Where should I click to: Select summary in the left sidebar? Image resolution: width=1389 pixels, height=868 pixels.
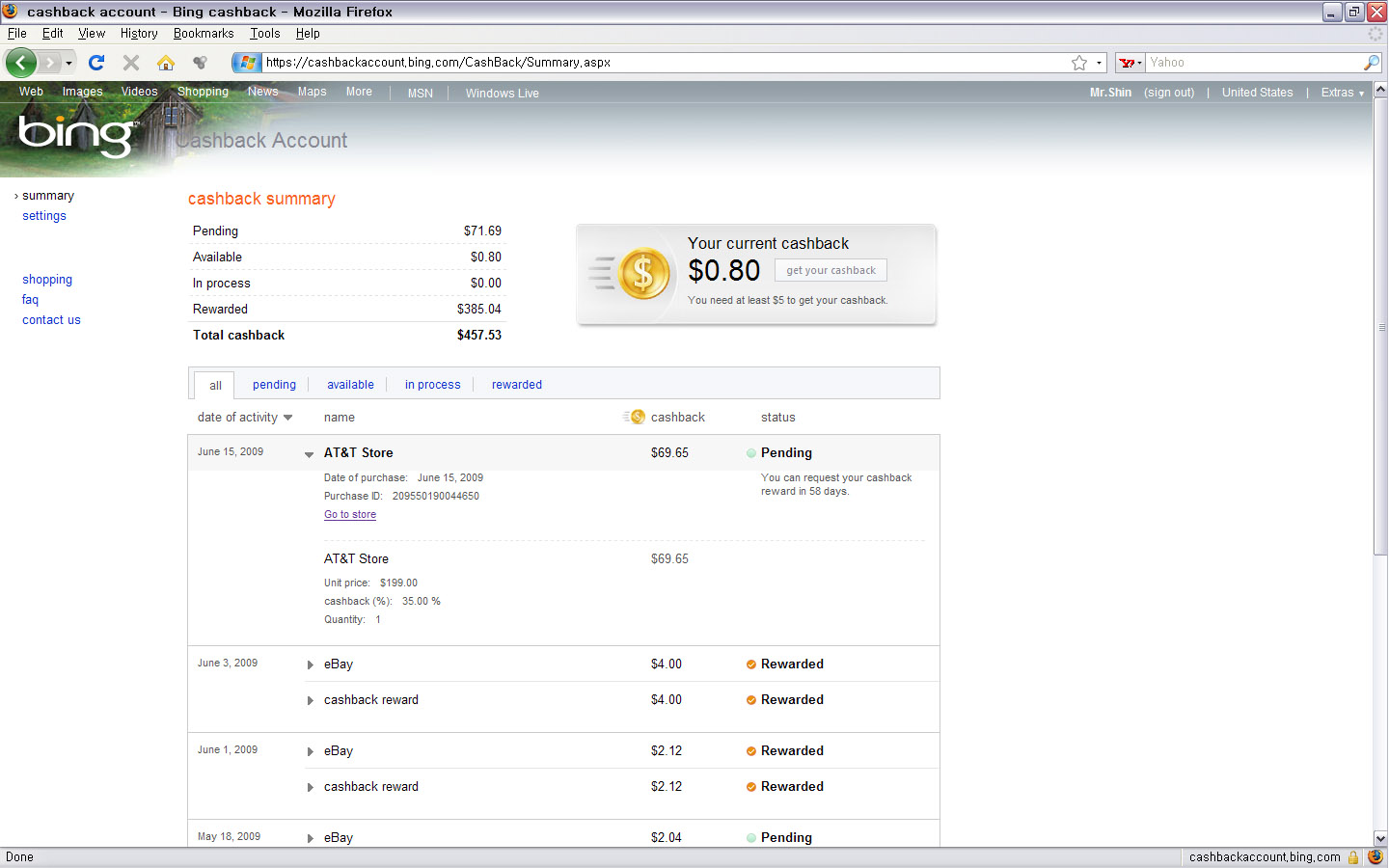(x=48, y=196)
